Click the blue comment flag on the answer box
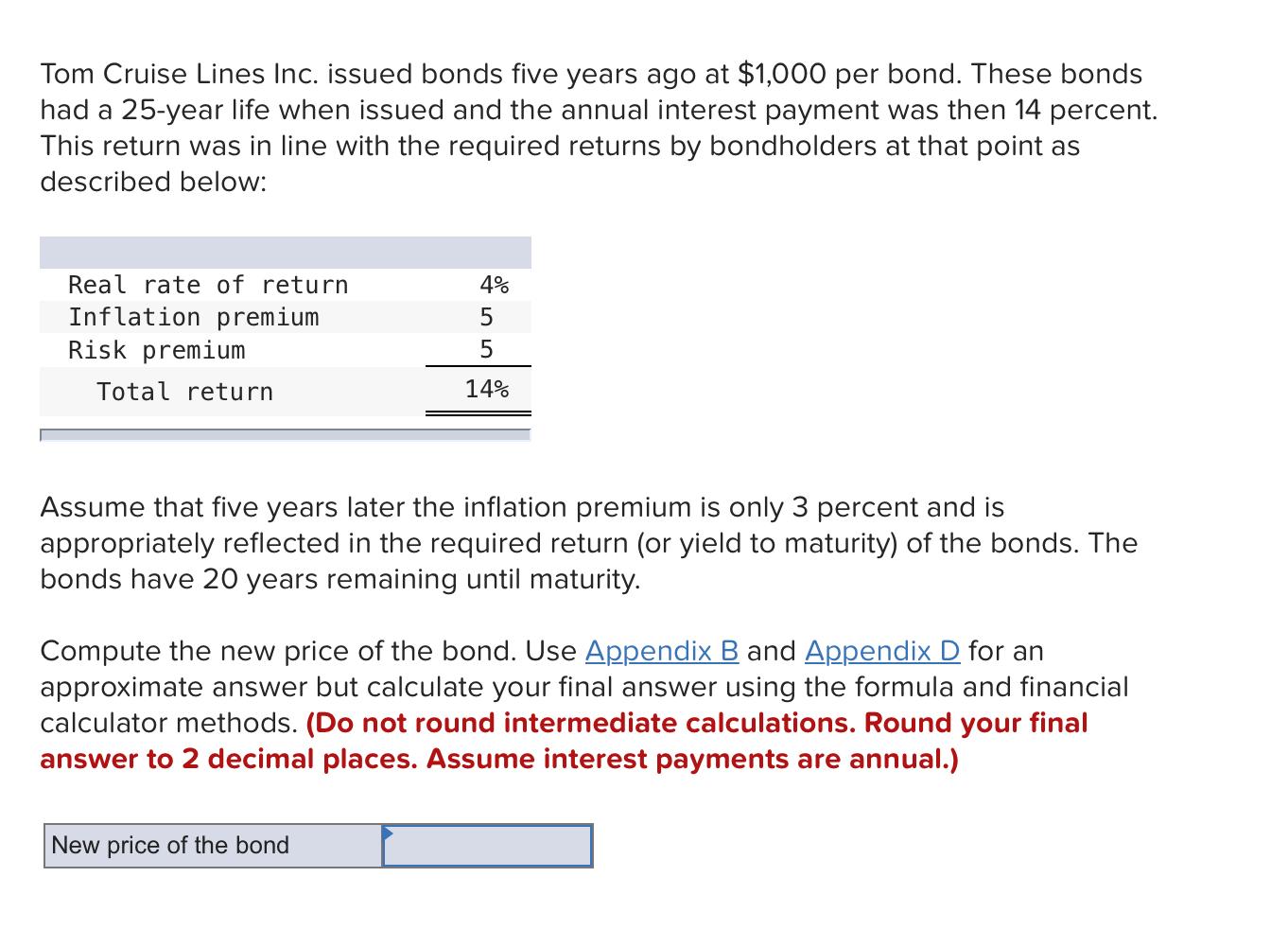 [x=388, y=833]
